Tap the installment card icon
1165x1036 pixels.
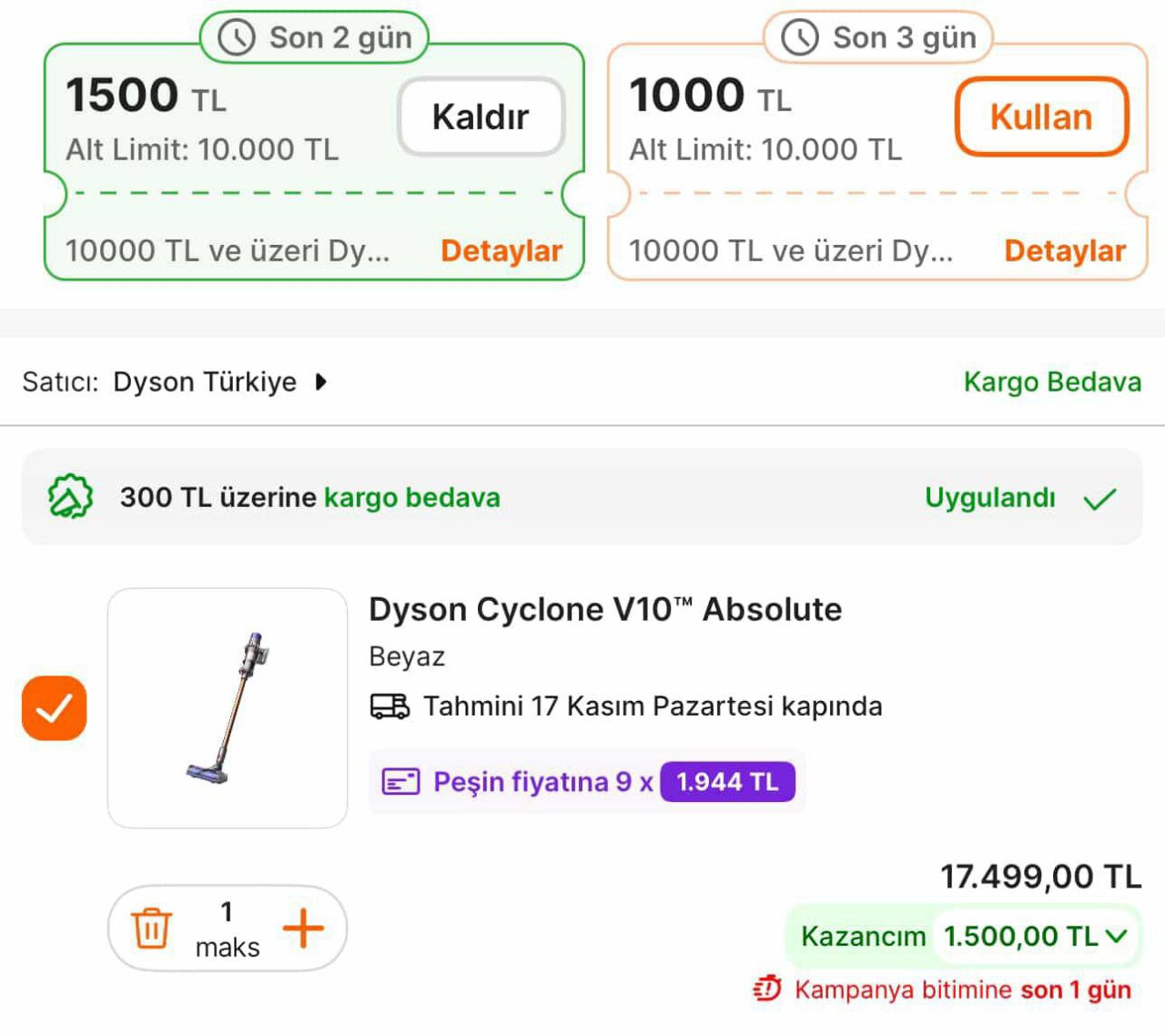coord(400,782)
